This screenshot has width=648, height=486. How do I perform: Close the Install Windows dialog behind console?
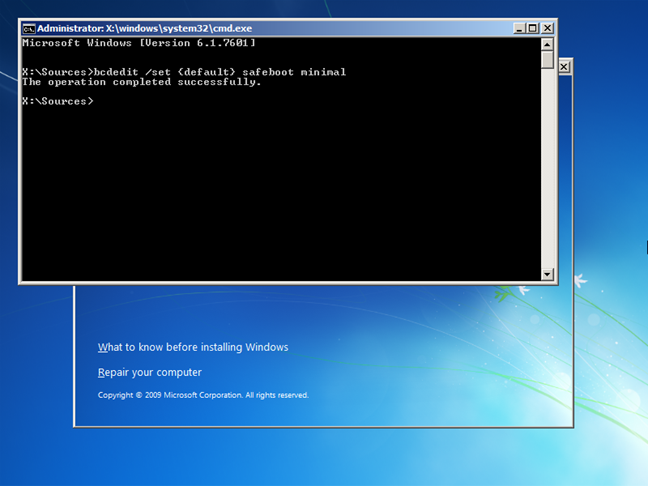click(565, 67)
